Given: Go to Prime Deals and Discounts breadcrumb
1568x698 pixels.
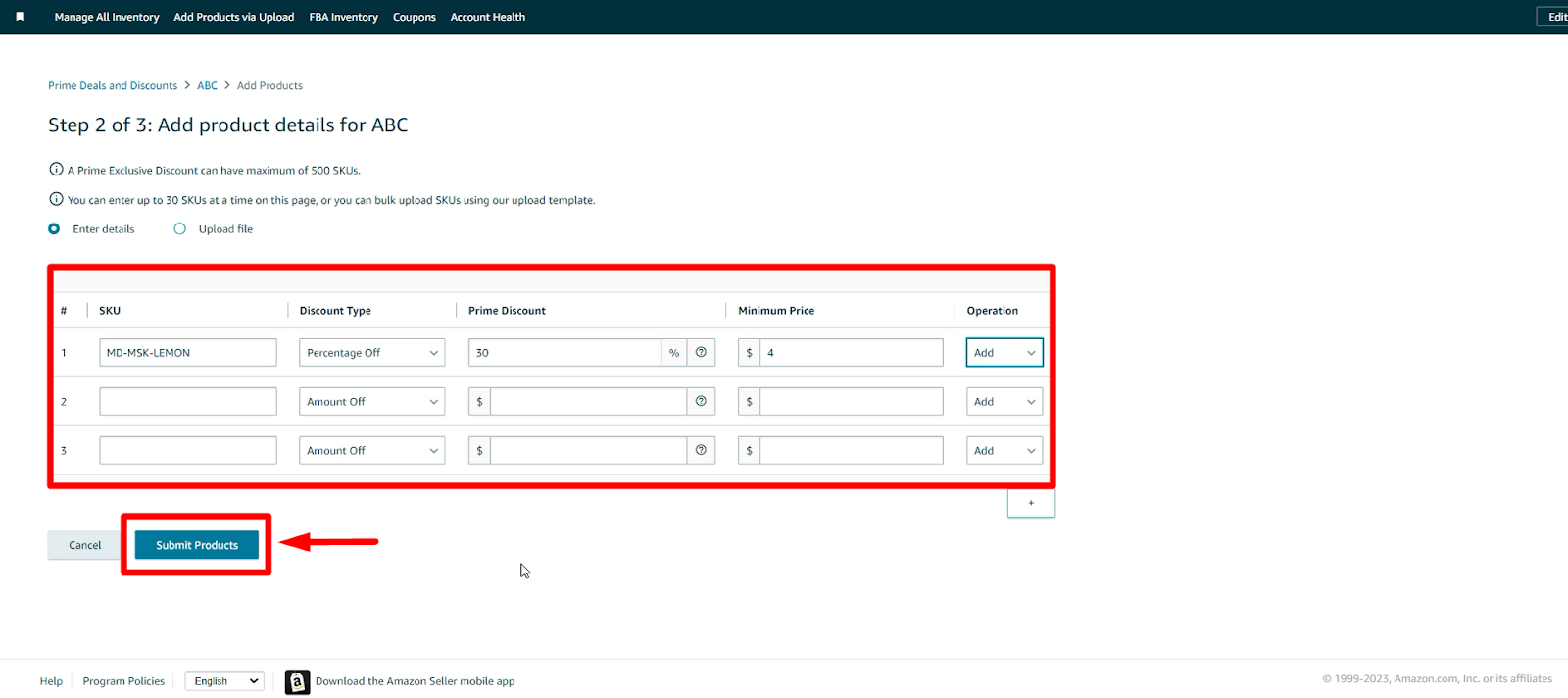Looking at the screenshot, I should [x=113, y=86].
